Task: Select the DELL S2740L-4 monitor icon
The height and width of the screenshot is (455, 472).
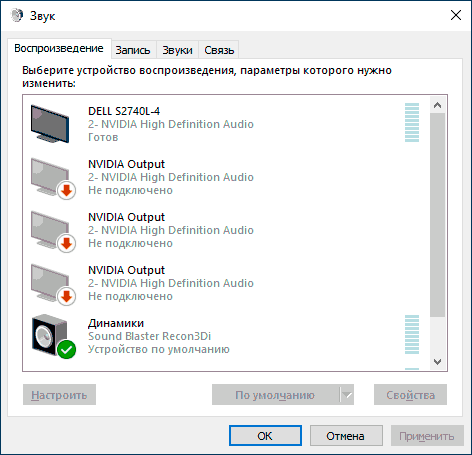Action: [50, 124]
